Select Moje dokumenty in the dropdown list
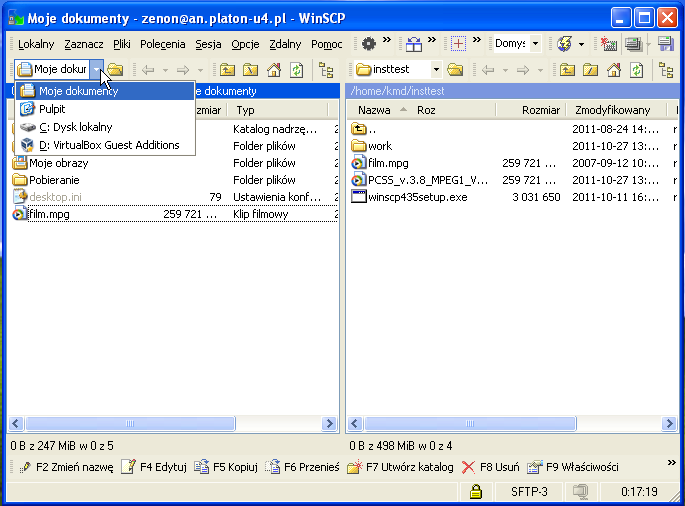The height and width of the screenshot is (506, 685). (105, 91)
